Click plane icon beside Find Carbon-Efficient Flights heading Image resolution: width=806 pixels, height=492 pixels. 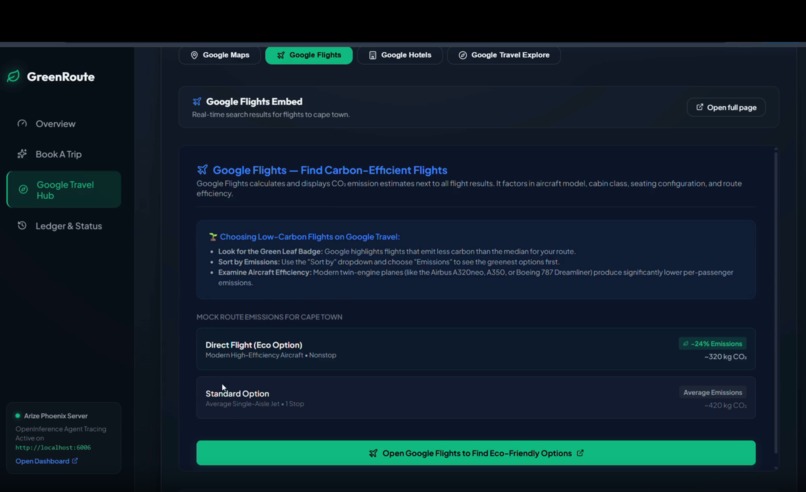[x=203, y=169]
